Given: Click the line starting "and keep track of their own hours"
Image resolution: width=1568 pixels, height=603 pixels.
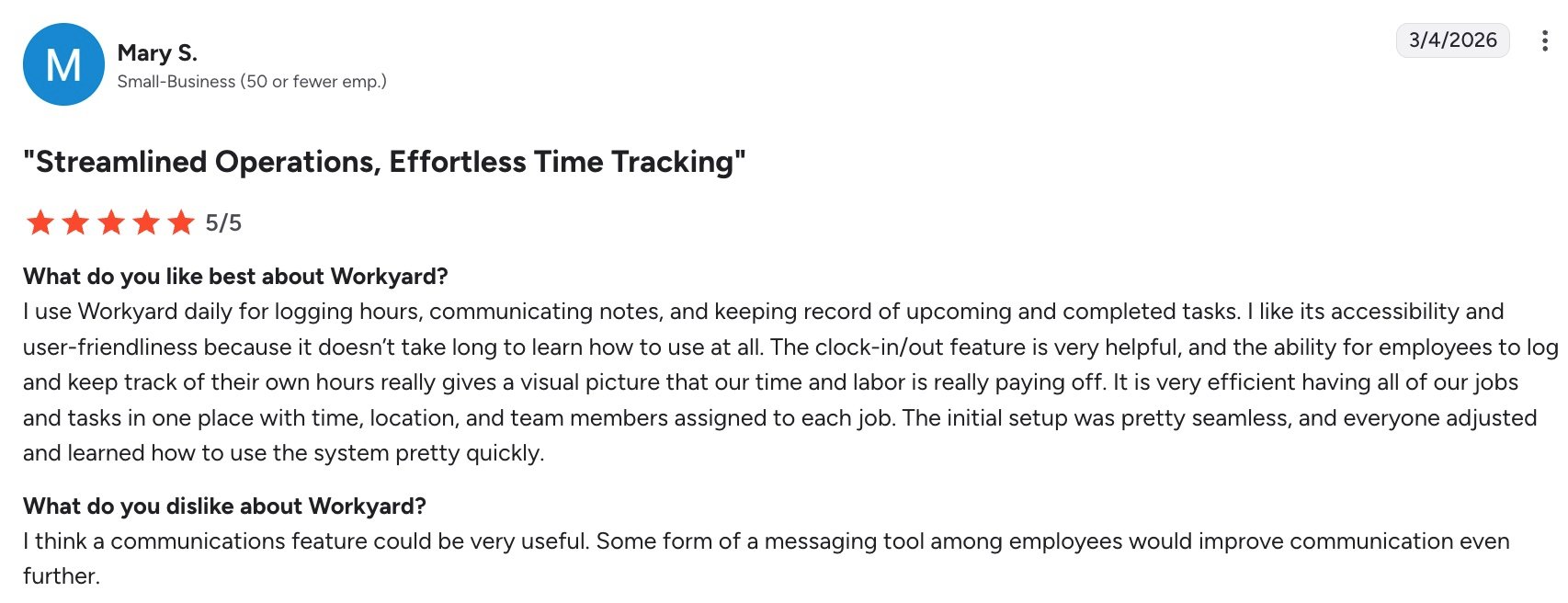Looking at the screenshot, I should [770, 382].
